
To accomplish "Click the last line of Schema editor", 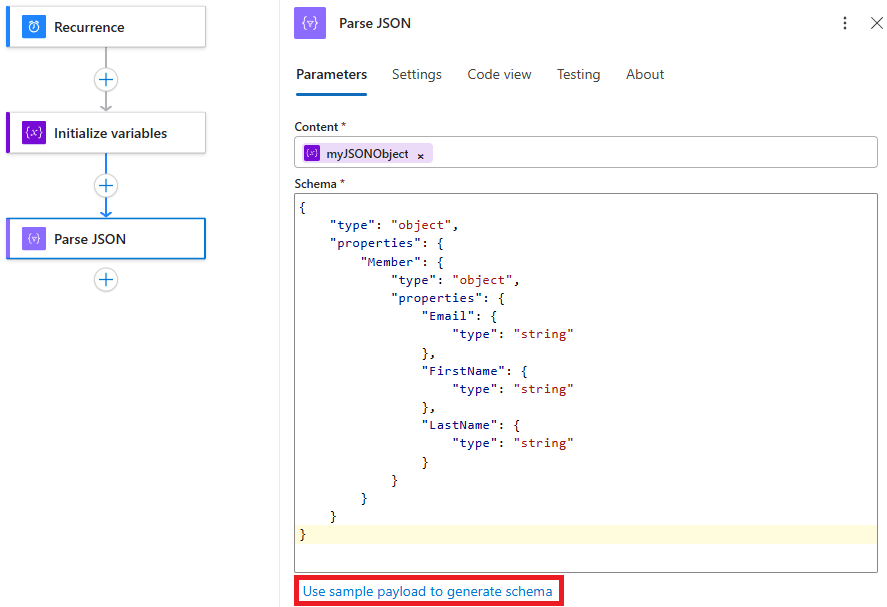I will [x=585, y=534].
